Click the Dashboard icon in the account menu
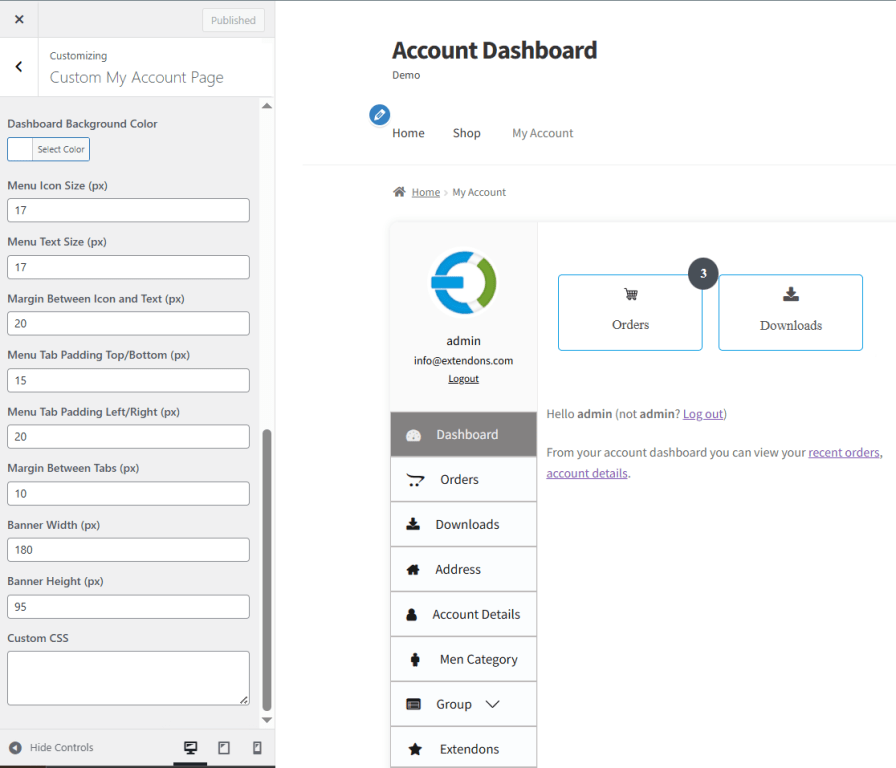896x768 pixels. pos(414,434)
